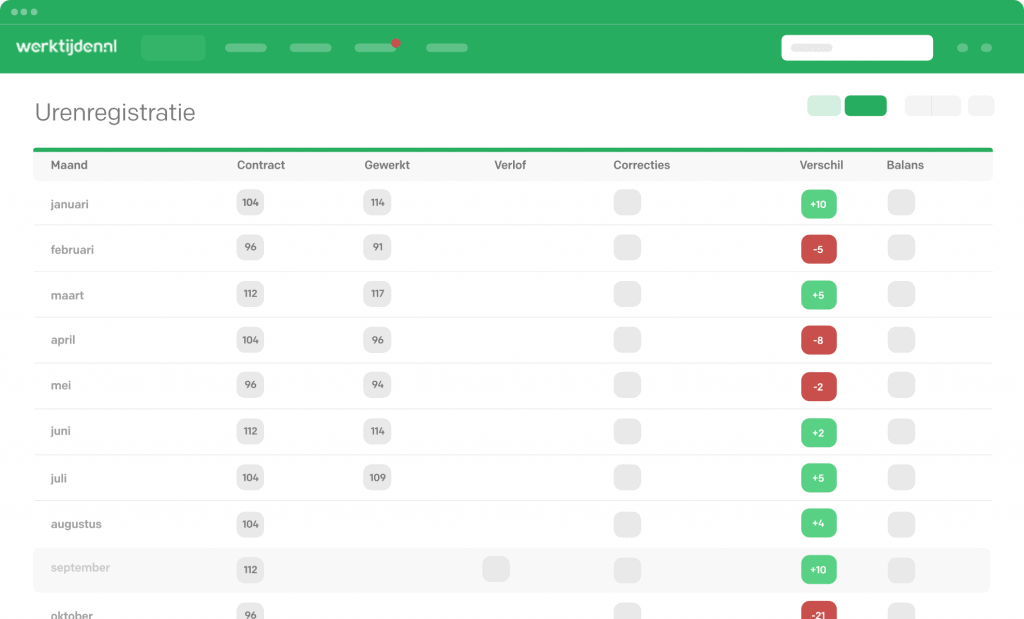Viewport: 1024px width, 619px height.
Task: Click the -8 Verschil badge for april
Action: pos(818,340)
